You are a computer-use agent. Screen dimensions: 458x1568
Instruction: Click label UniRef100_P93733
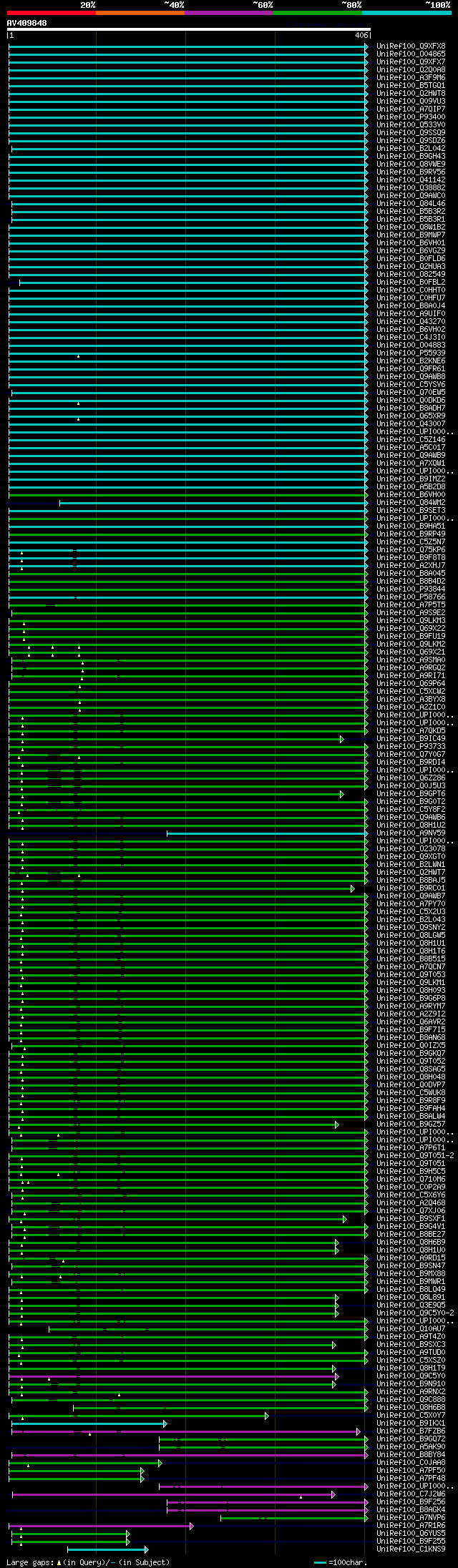click(411, 746)
